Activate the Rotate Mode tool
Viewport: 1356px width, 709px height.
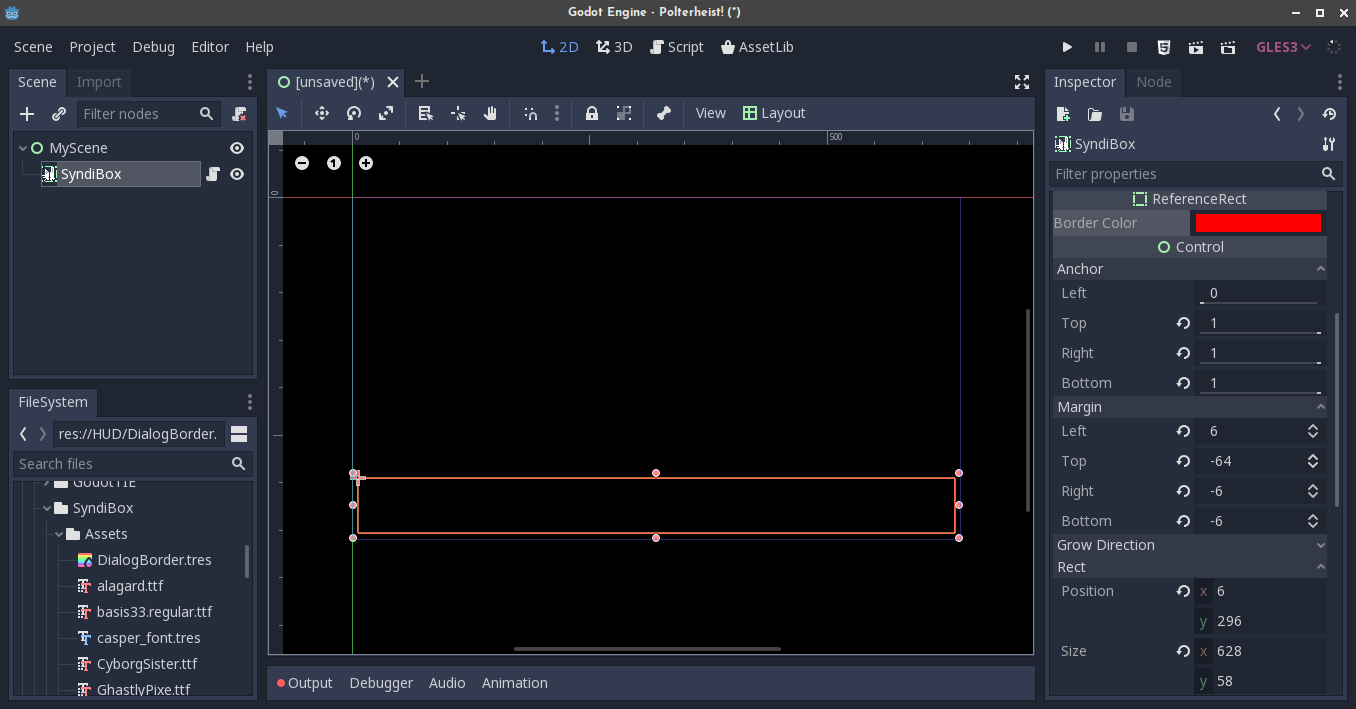pos(354,113)
